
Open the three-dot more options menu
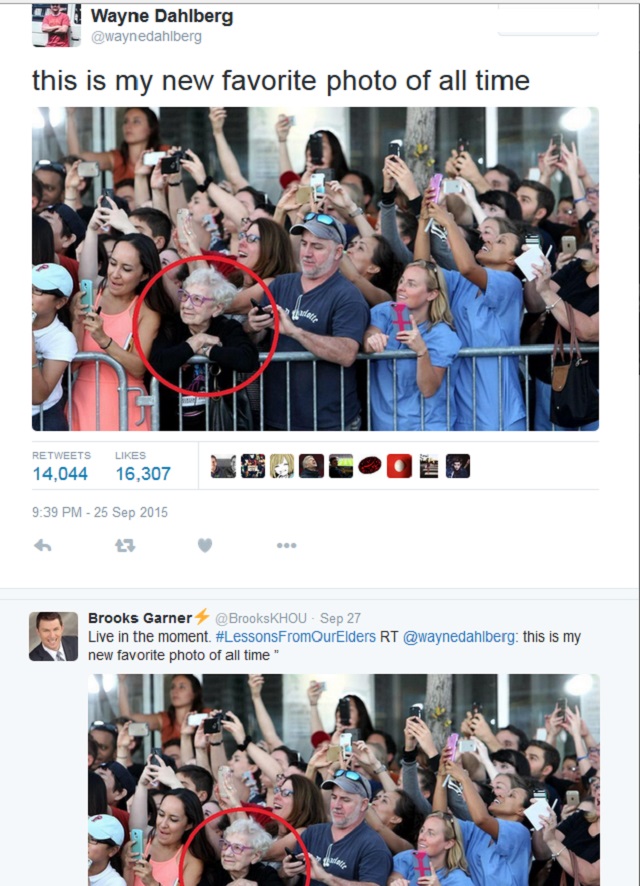click(x=286, y=545)
